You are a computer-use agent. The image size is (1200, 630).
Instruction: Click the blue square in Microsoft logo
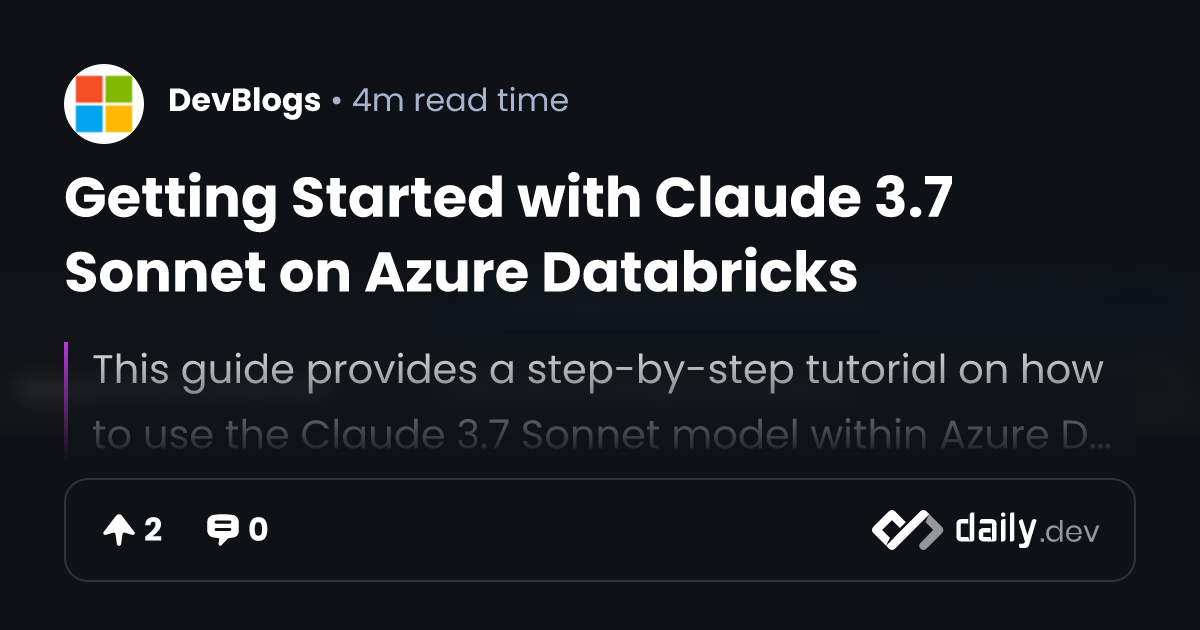(x=90, y=118)
